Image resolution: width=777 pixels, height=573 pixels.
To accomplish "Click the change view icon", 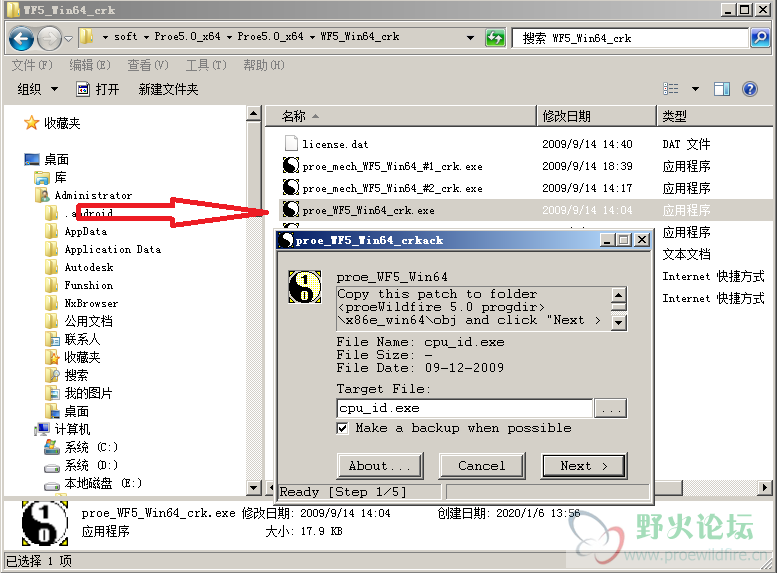I will [670, 89].
